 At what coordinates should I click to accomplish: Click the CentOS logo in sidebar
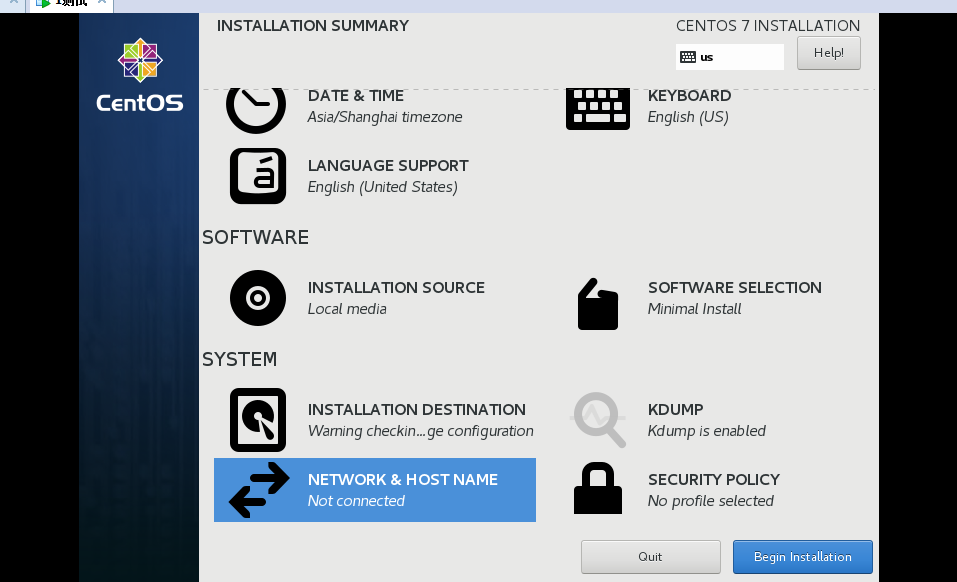[140, 75]
